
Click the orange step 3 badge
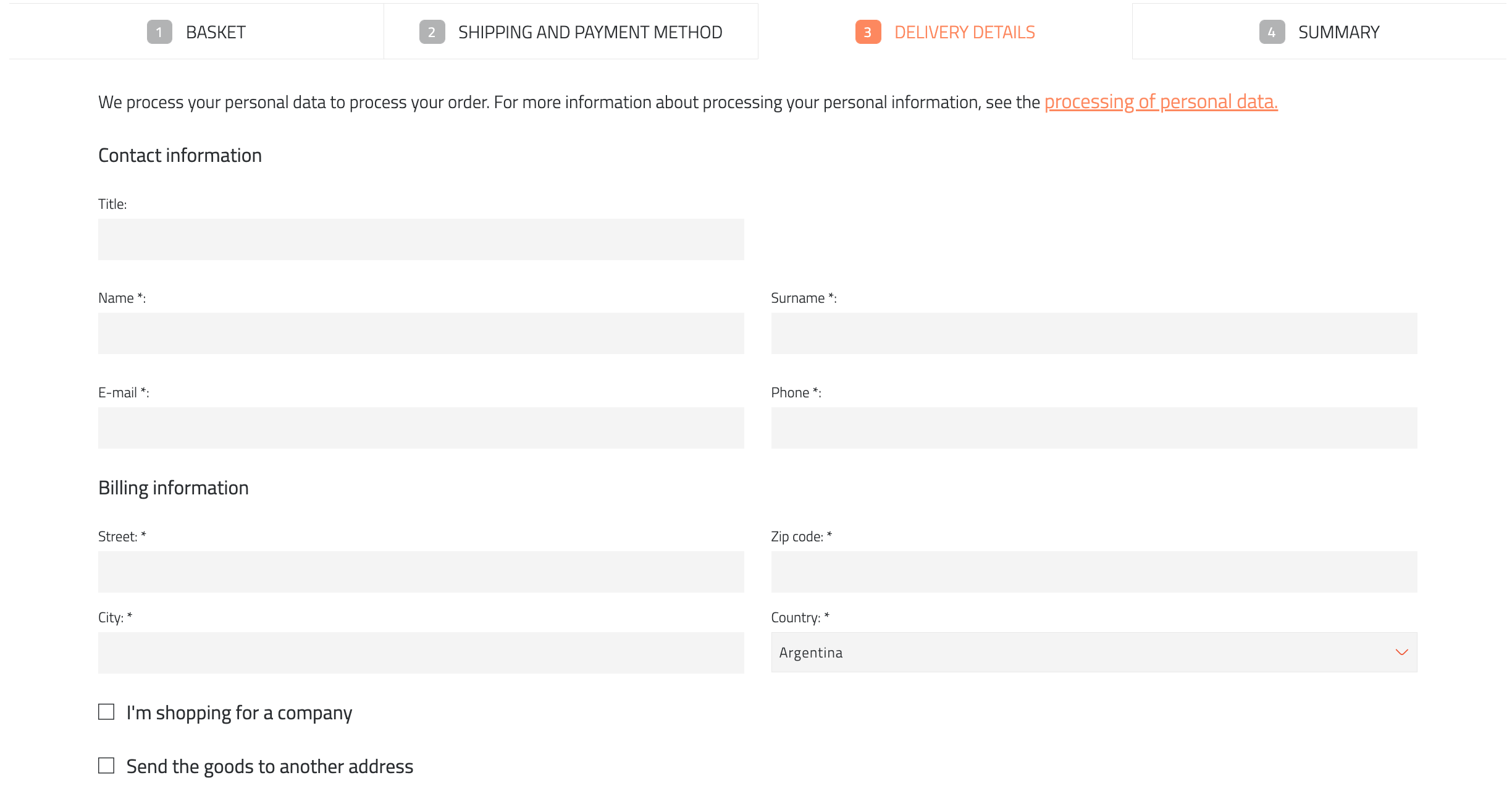(868, 32)
